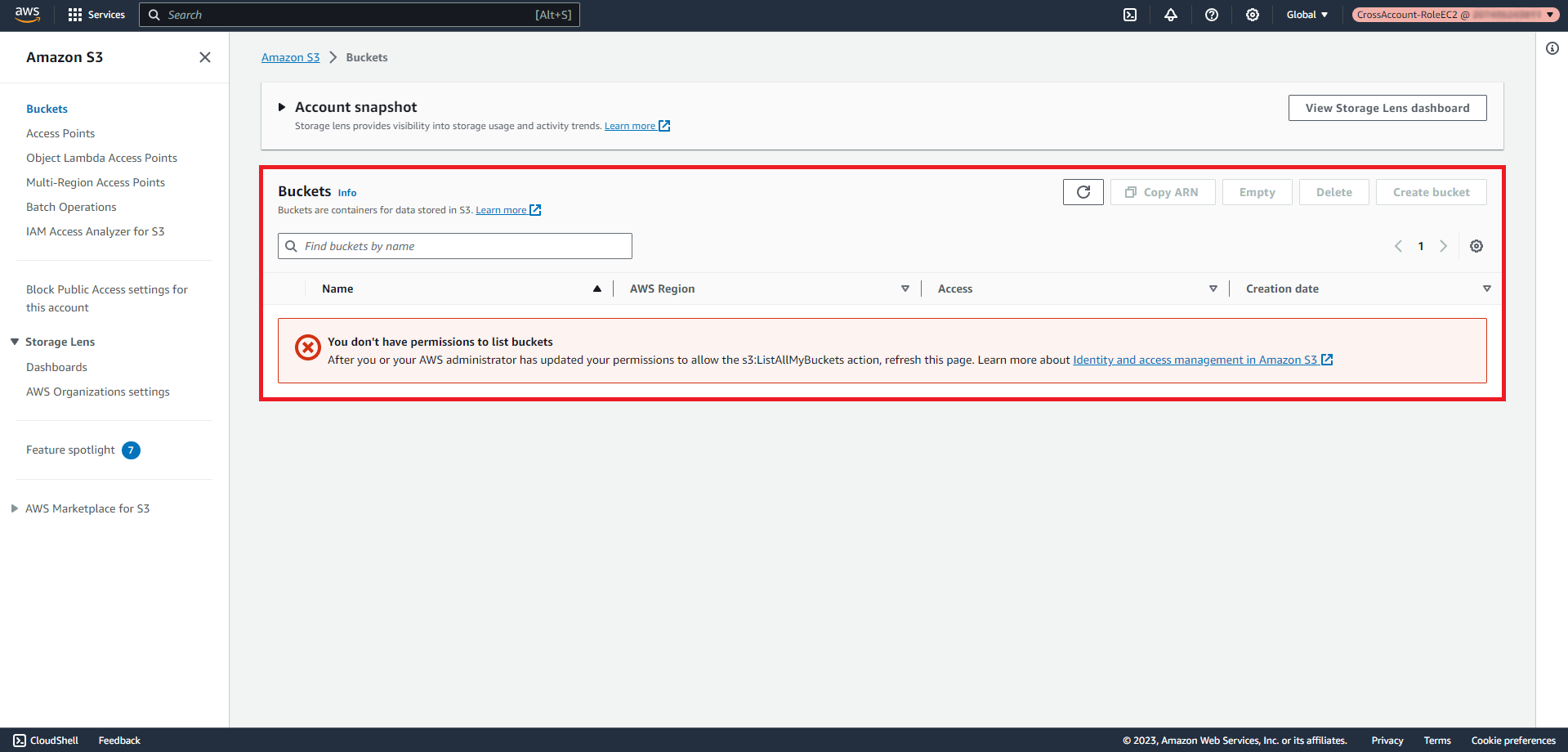Viewport: 1568px width, 752px height.
Task: Open the Global region dropdown
Action: (x=1307, y=15)
